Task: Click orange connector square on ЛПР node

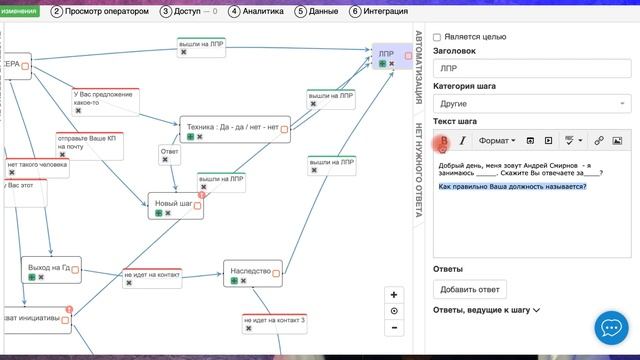Action: (408, 56)
